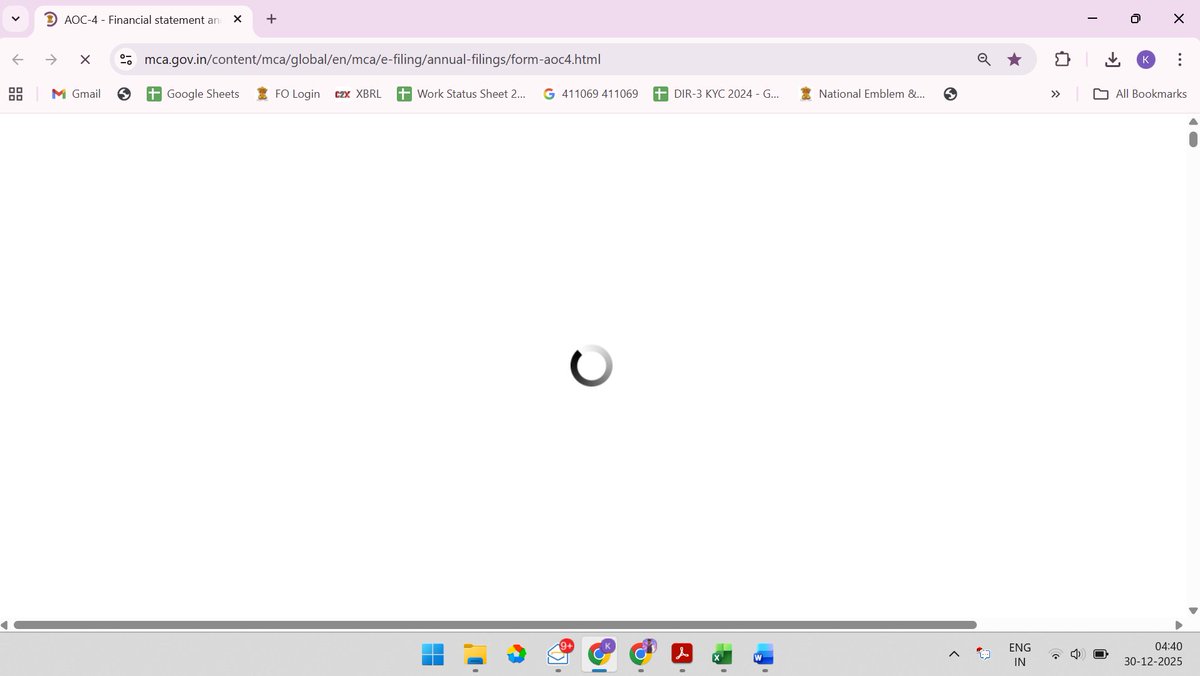Click the battery tray icon
The height and width of the screenshot is (676, 1200).
point(1100,654)
